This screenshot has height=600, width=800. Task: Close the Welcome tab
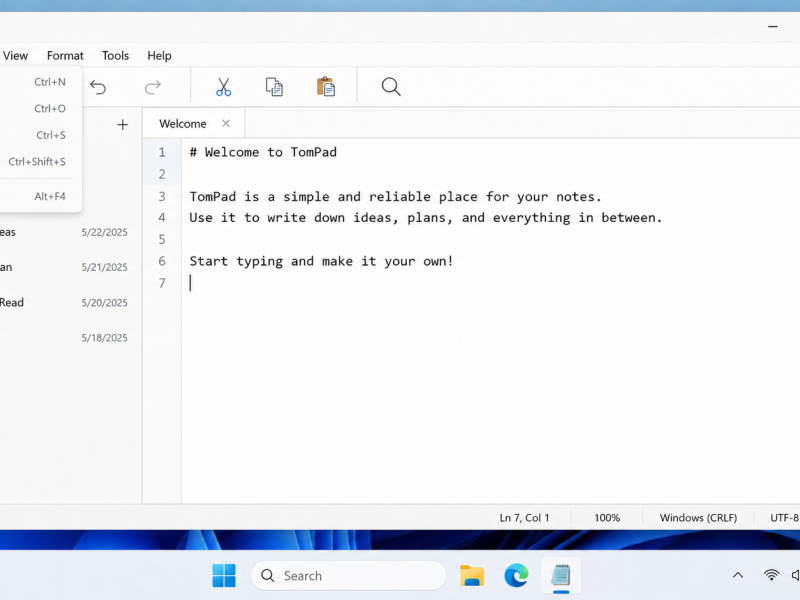[226, 123]
